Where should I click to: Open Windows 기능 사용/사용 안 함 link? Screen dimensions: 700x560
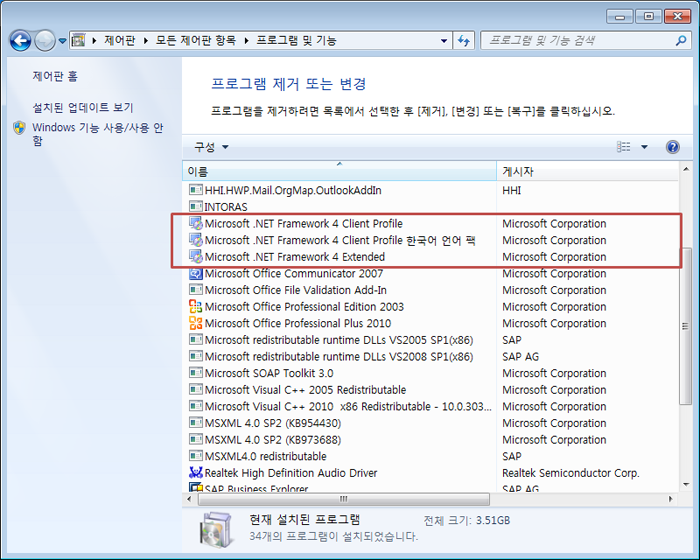click(98, 134)
